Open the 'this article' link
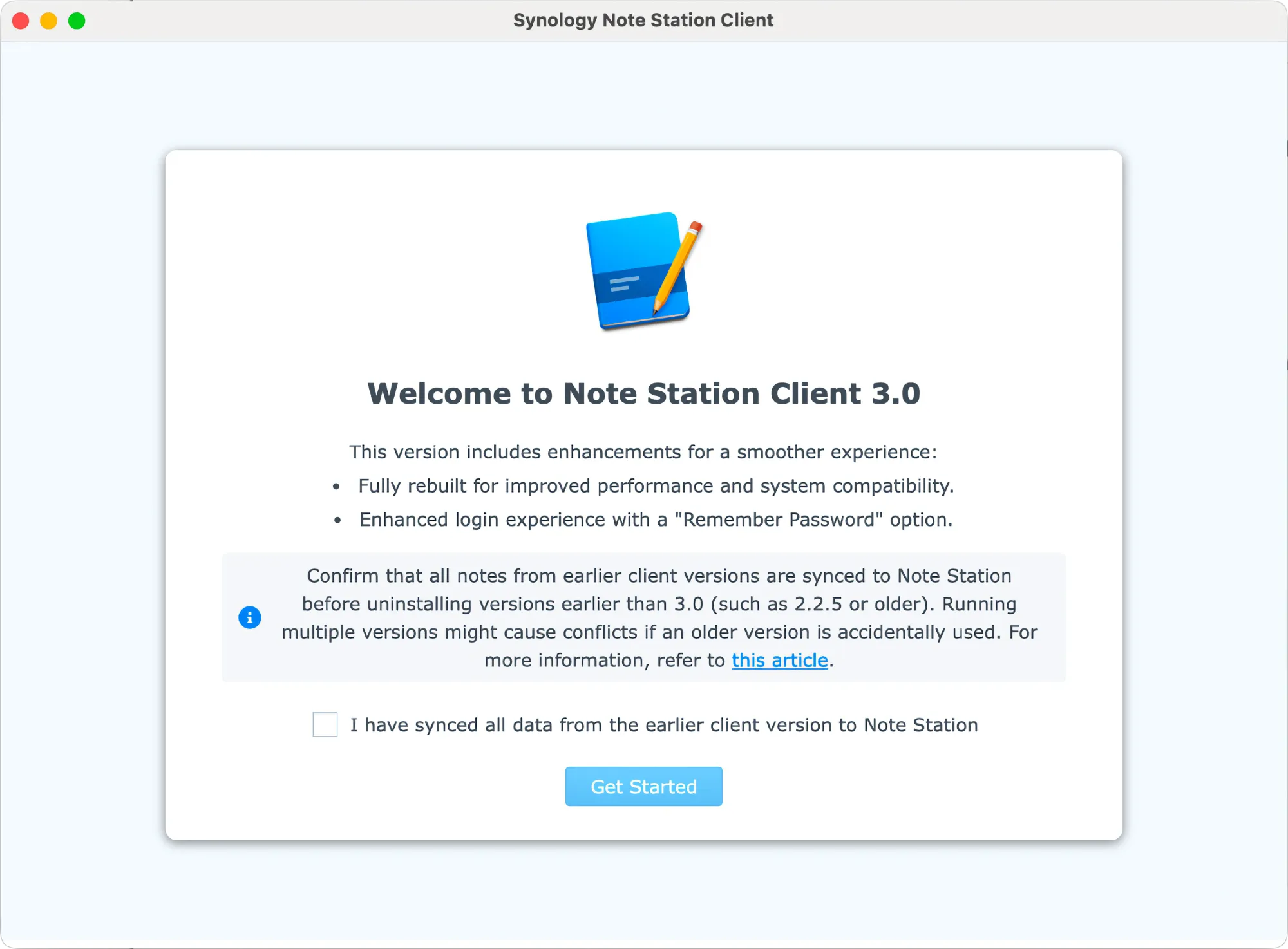This screenshot has height=949, width=1288. [x=779, y=660]
